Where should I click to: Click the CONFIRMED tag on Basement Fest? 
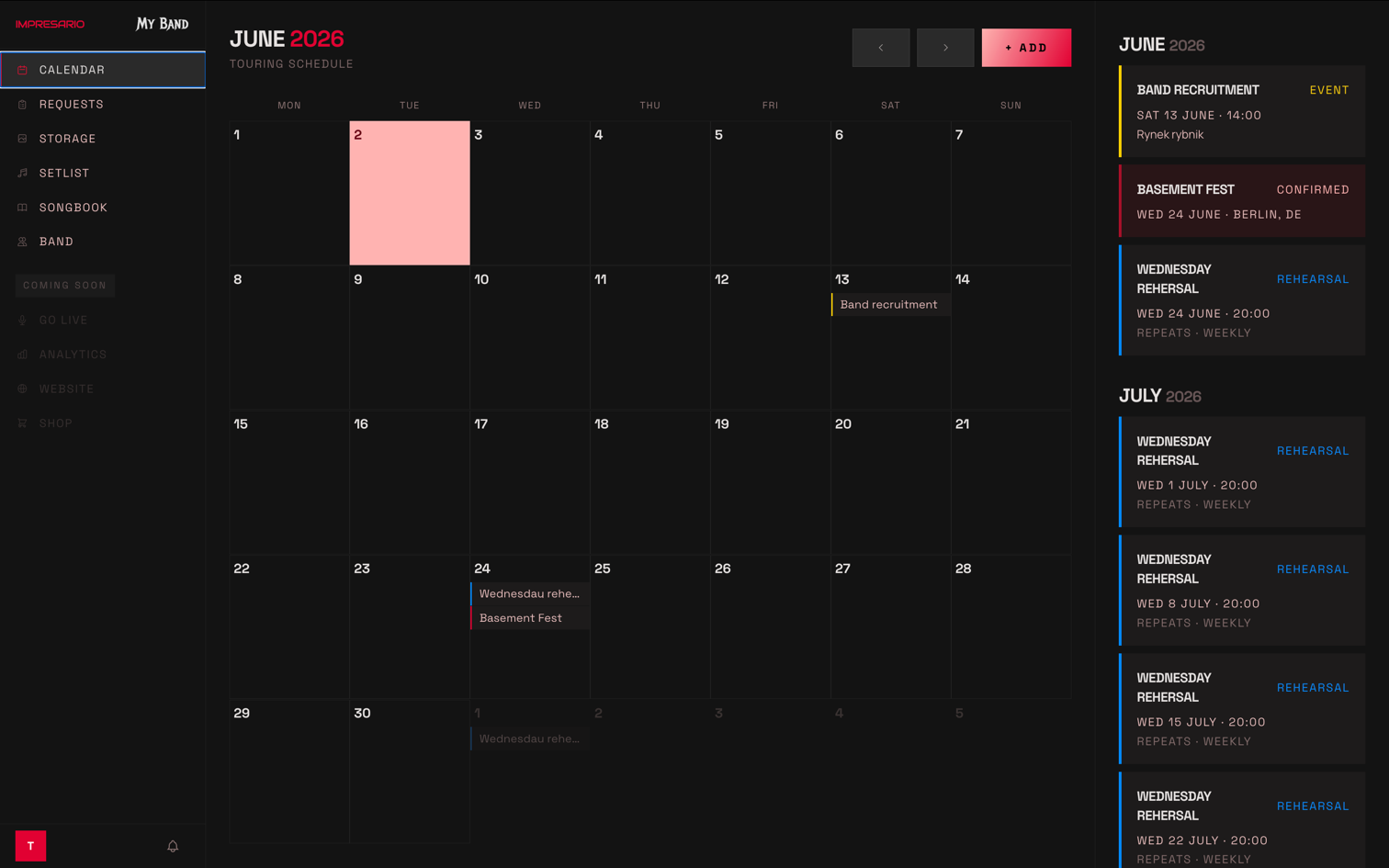point(1313,189)
